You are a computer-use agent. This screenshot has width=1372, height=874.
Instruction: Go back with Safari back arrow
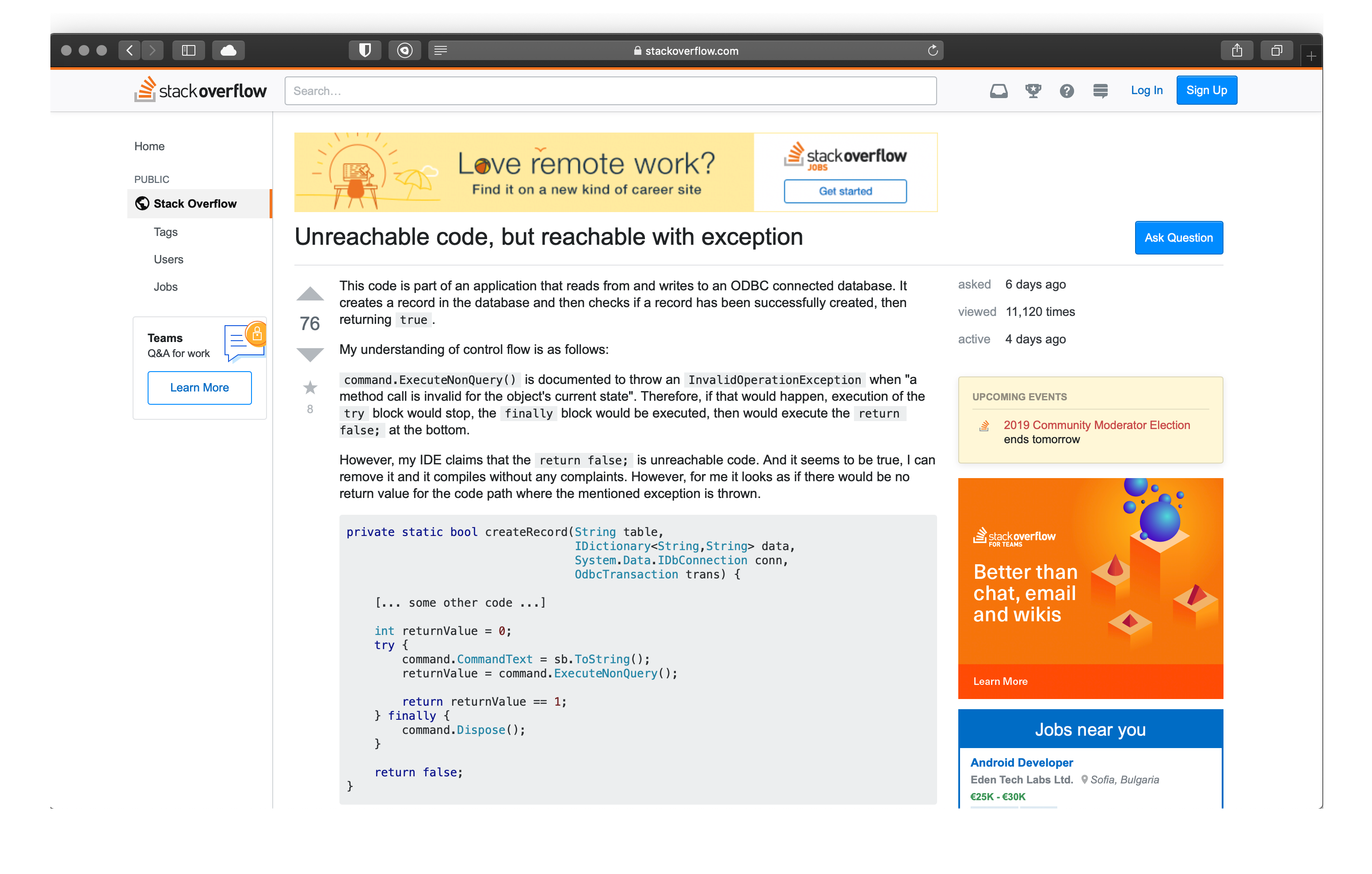[130, 51]
